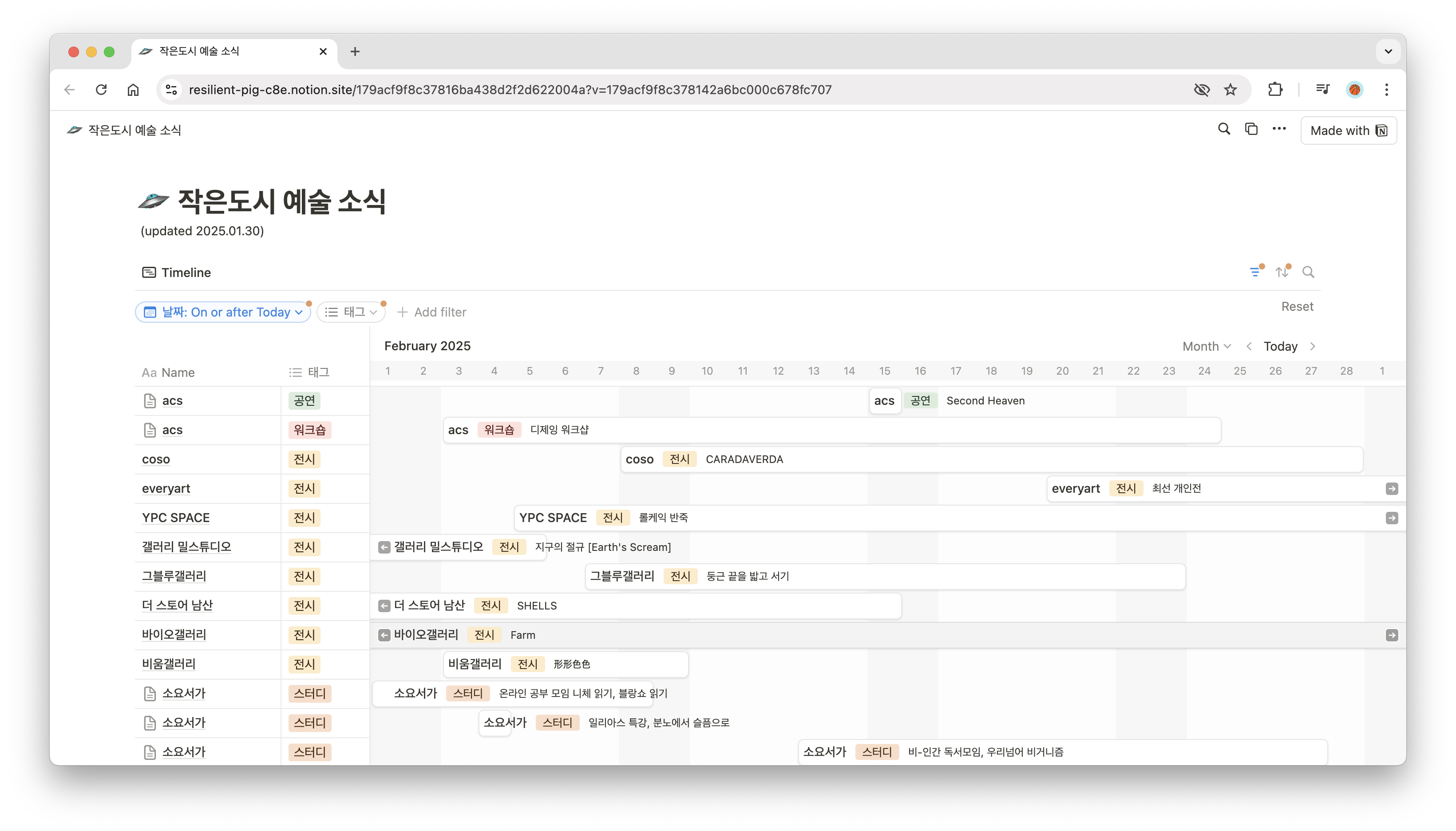
Task: Click the tracking protection eye icon
Action: pos(1202,90)
